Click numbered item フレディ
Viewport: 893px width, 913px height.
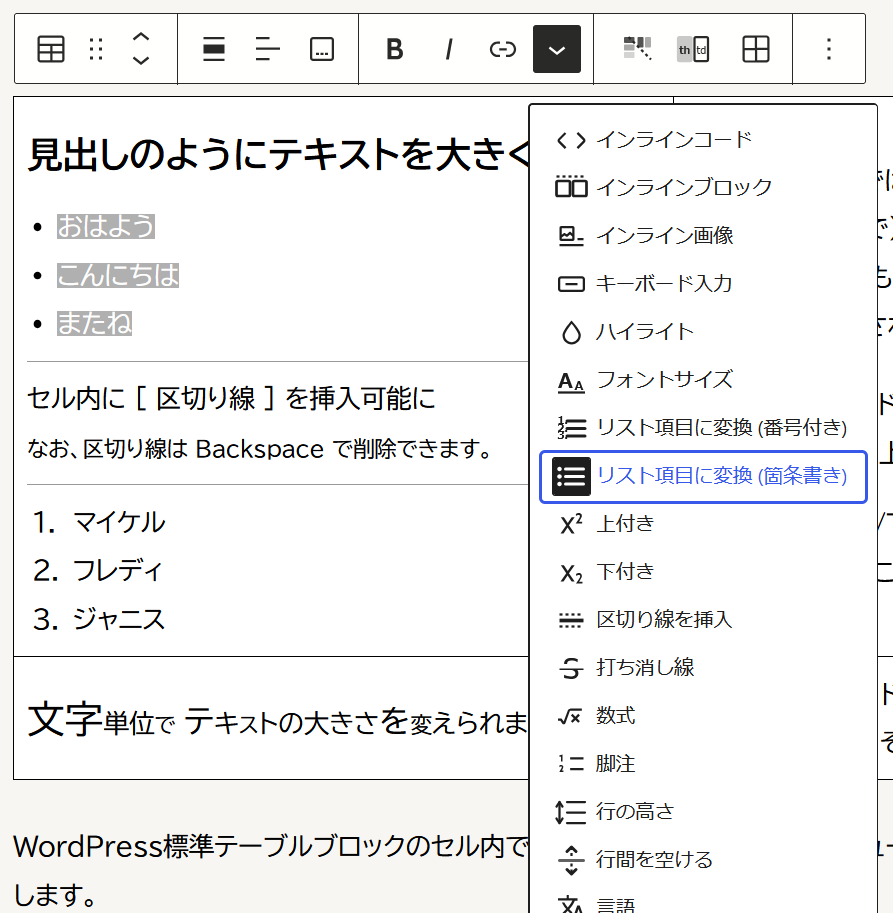pos(117,570)
